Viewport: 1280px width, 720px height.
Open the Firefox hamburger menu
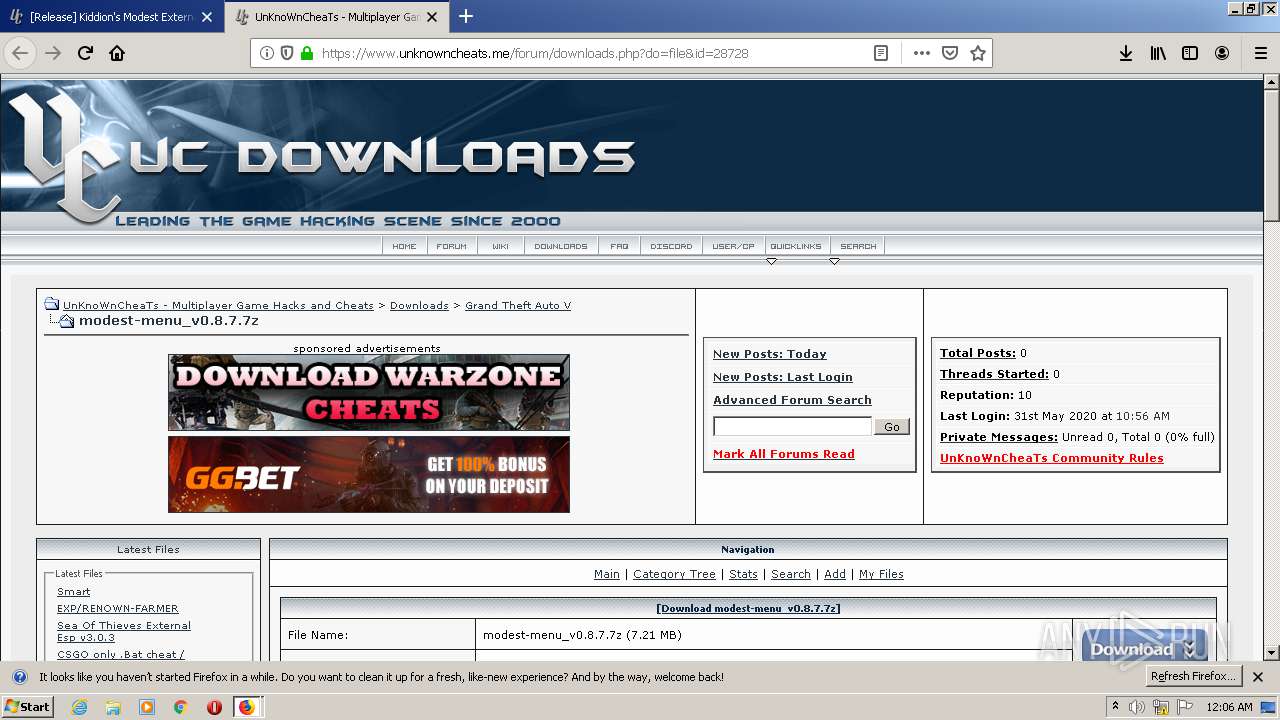[x=1261, y=53]
